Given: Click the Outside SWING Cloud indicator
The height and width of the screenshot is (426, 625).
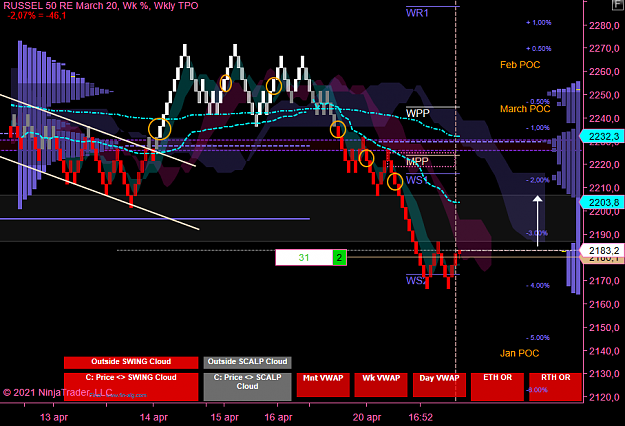Looking at the screenshot, I should click(x=131, y=363).
